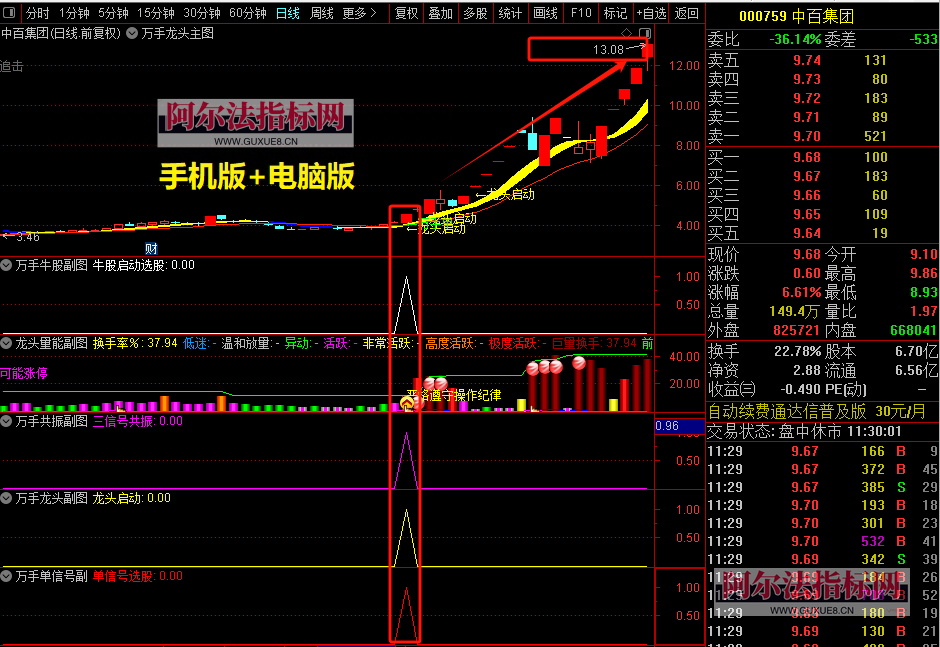Image resolution: width=940 pixels, height=647 pixels.
Task: Click the indicator icon beside 万手龙头主图 label
Action: pos(130,33)
